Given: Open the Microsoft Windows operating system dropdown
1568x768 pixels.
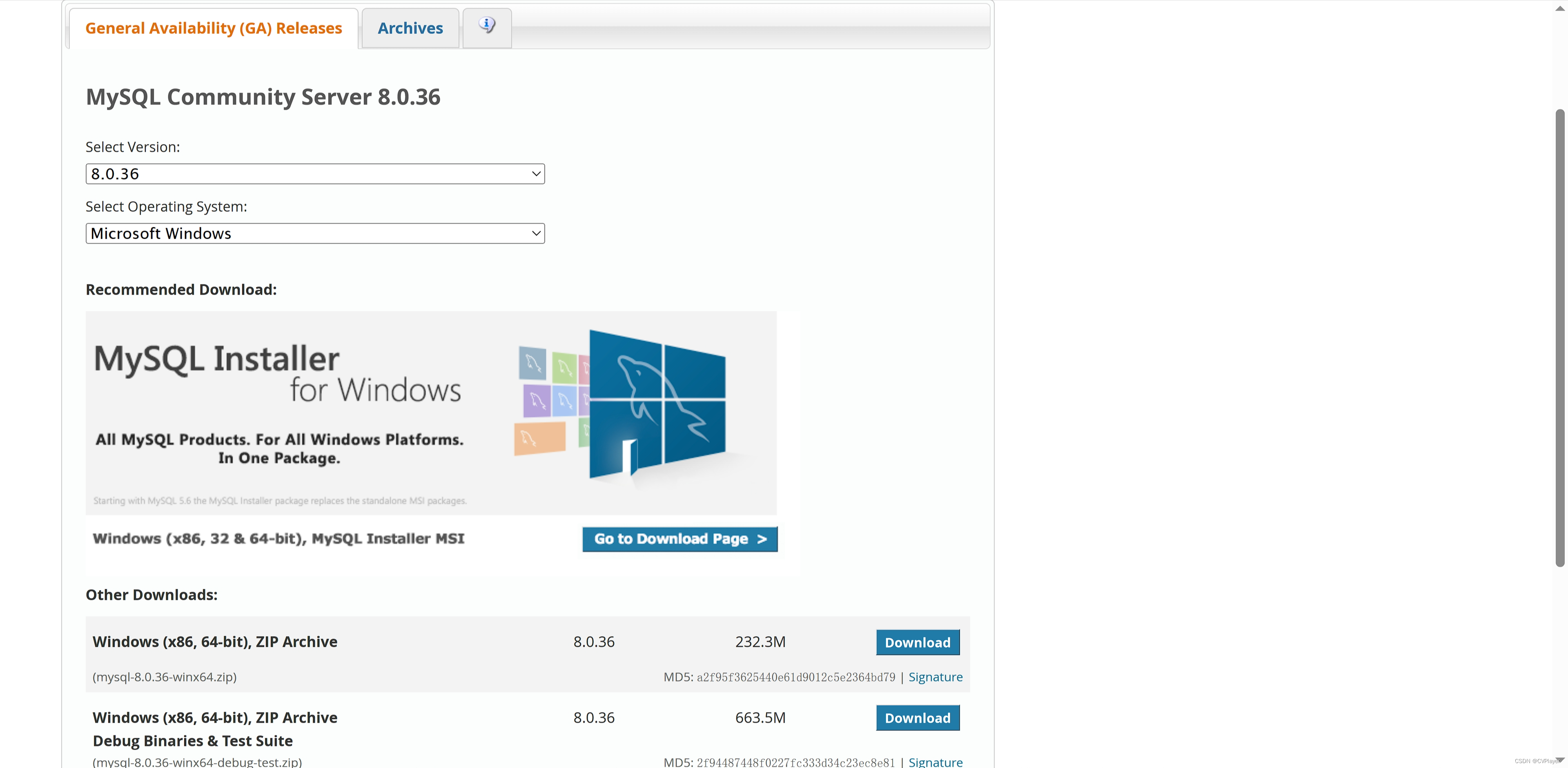Looking at the screenshot, I should (315, 233).
